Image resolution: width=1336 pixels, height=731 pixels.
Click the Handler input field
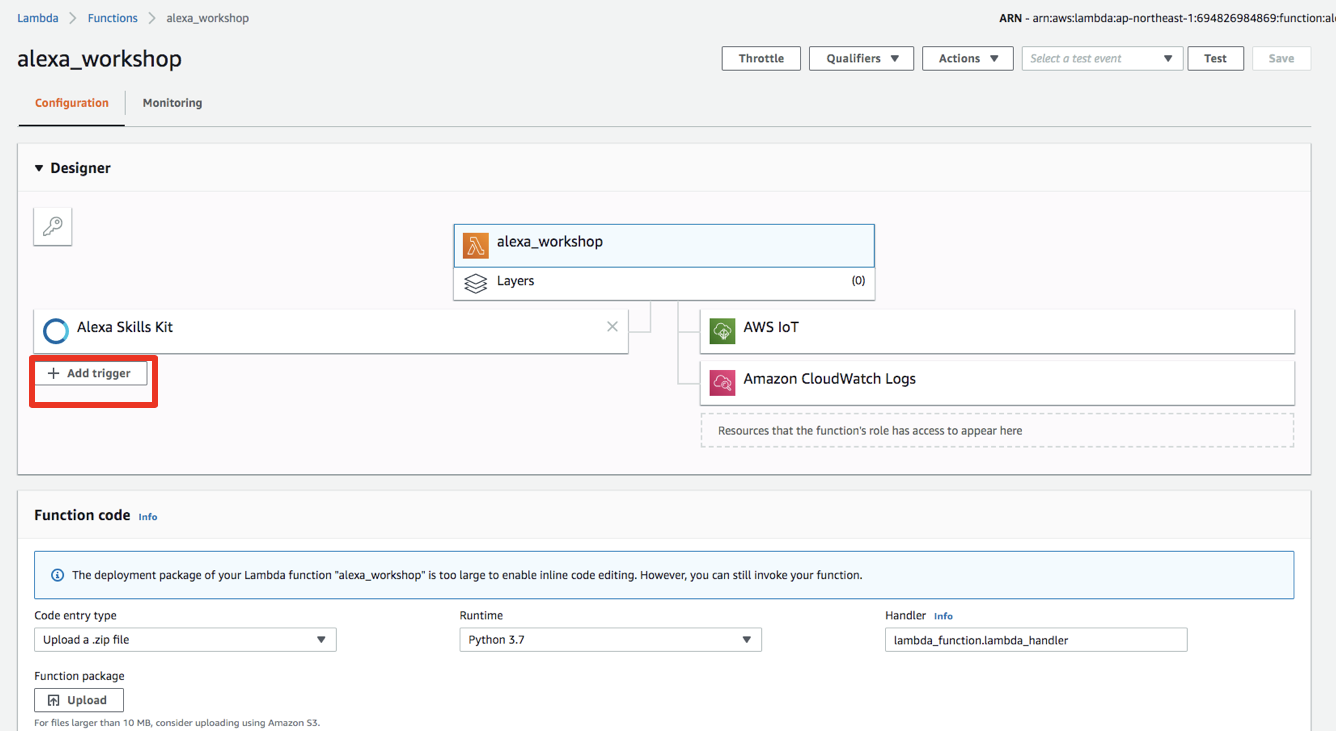(x=1036, y=639)
